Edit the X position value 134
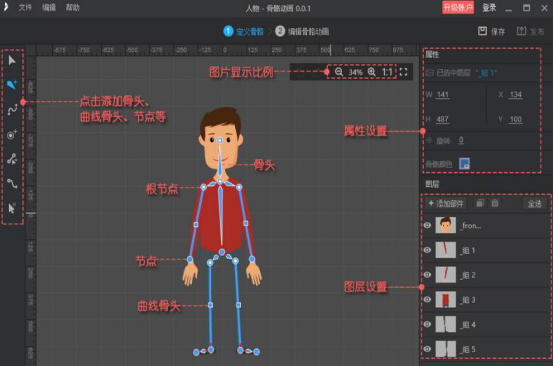This screenshot has width=554, height=366. (x=516, y=95)
